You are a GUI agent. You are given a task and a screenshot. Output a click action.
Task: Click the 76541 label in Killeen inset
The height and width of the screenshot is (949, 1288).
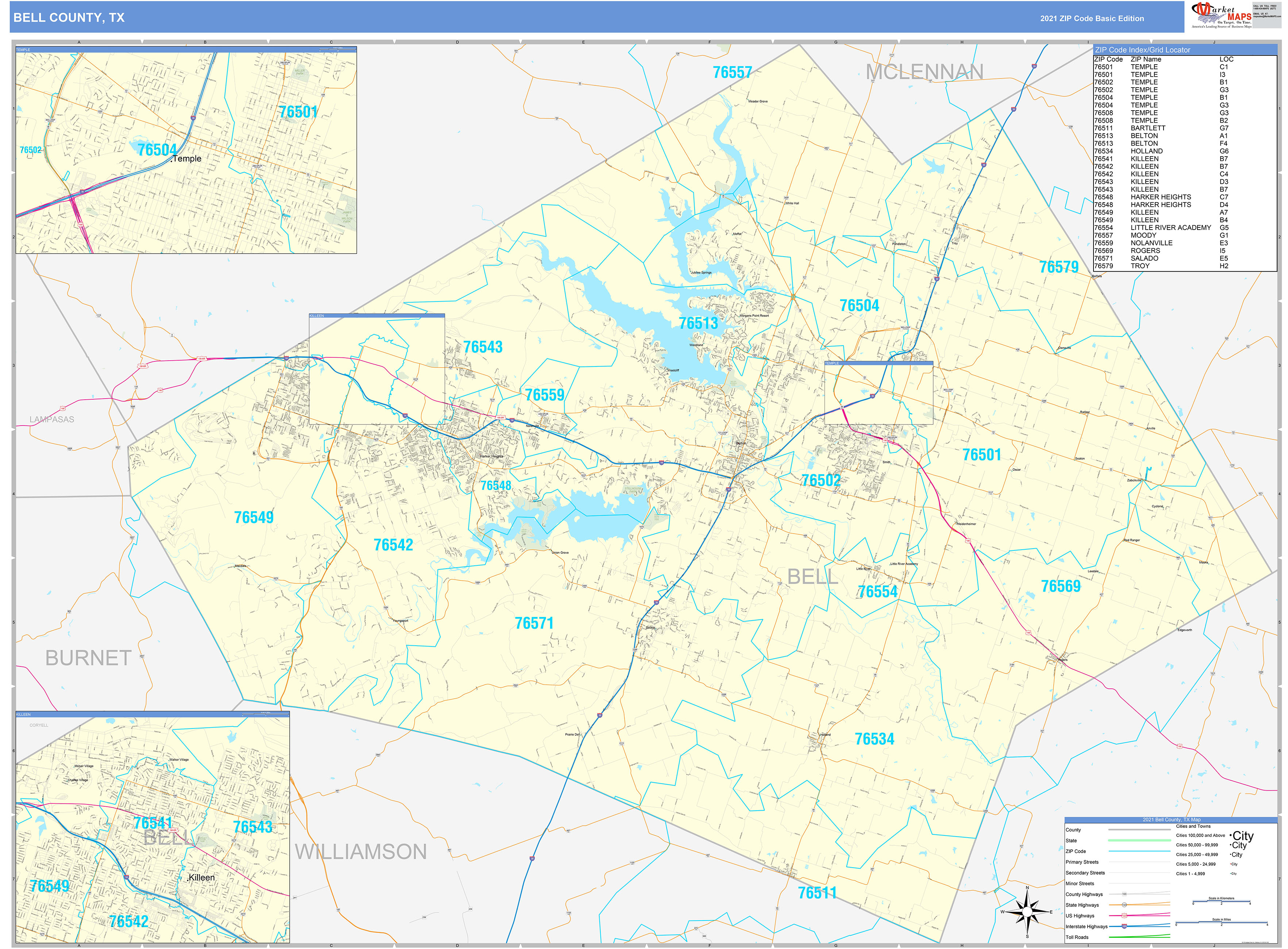(153, 823)
